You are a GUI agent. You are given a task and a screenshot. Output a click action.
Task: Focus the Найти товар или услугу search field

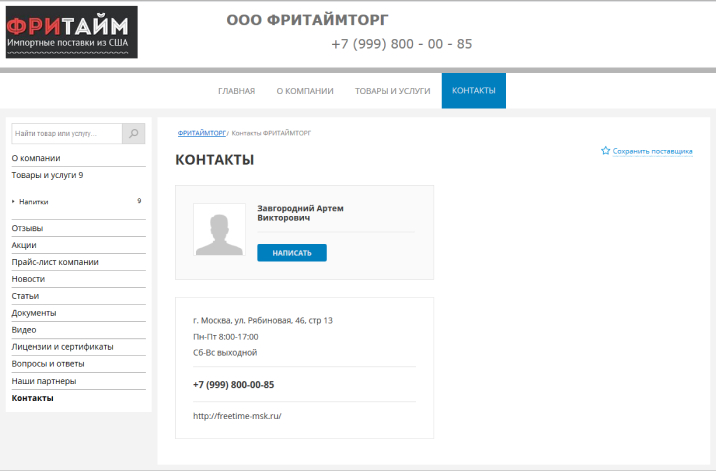pyautogui.click(x=67, y=133)
